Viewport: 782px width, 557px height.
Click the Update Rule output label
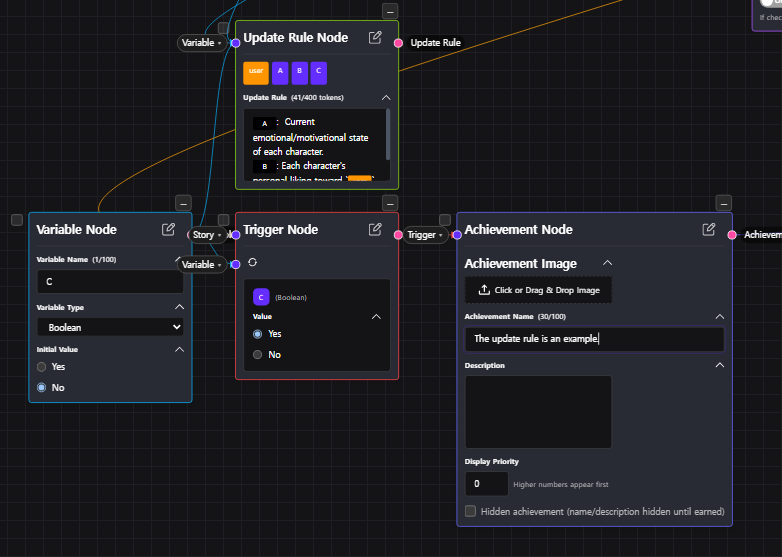(x=435, y=43)
